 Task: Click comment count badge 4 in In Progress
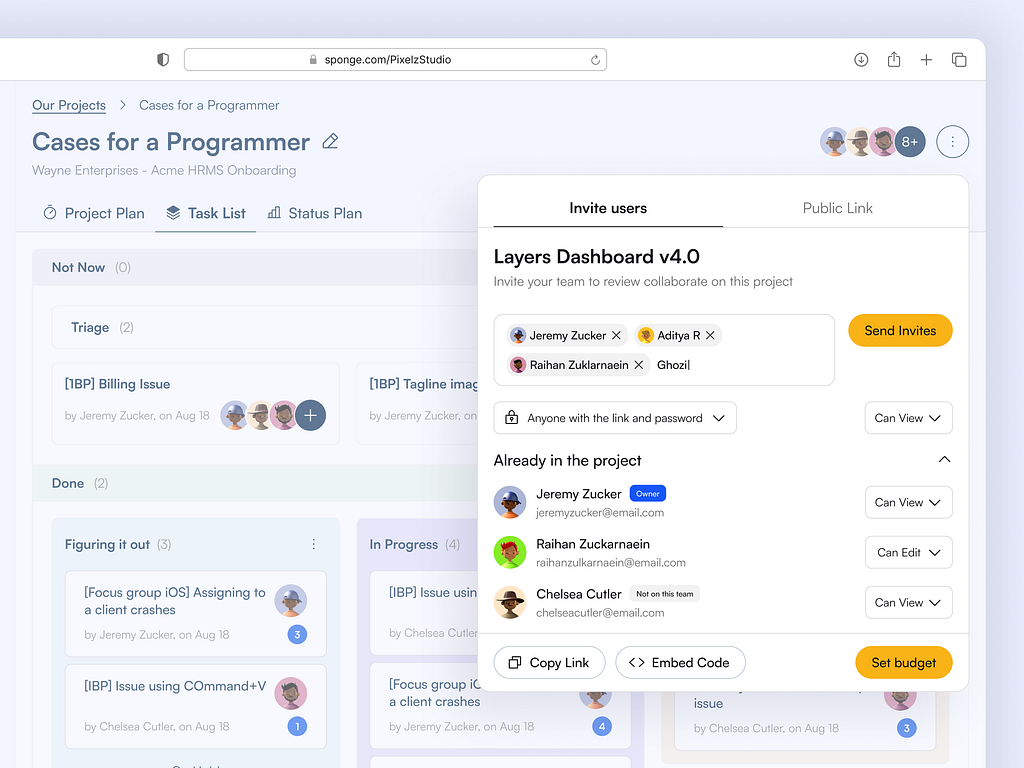(601, 726)
